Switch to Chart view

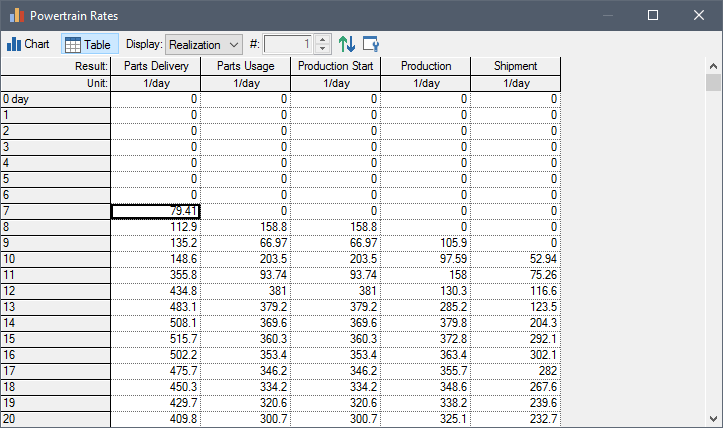pyautogui.click(x=28, y=44)
